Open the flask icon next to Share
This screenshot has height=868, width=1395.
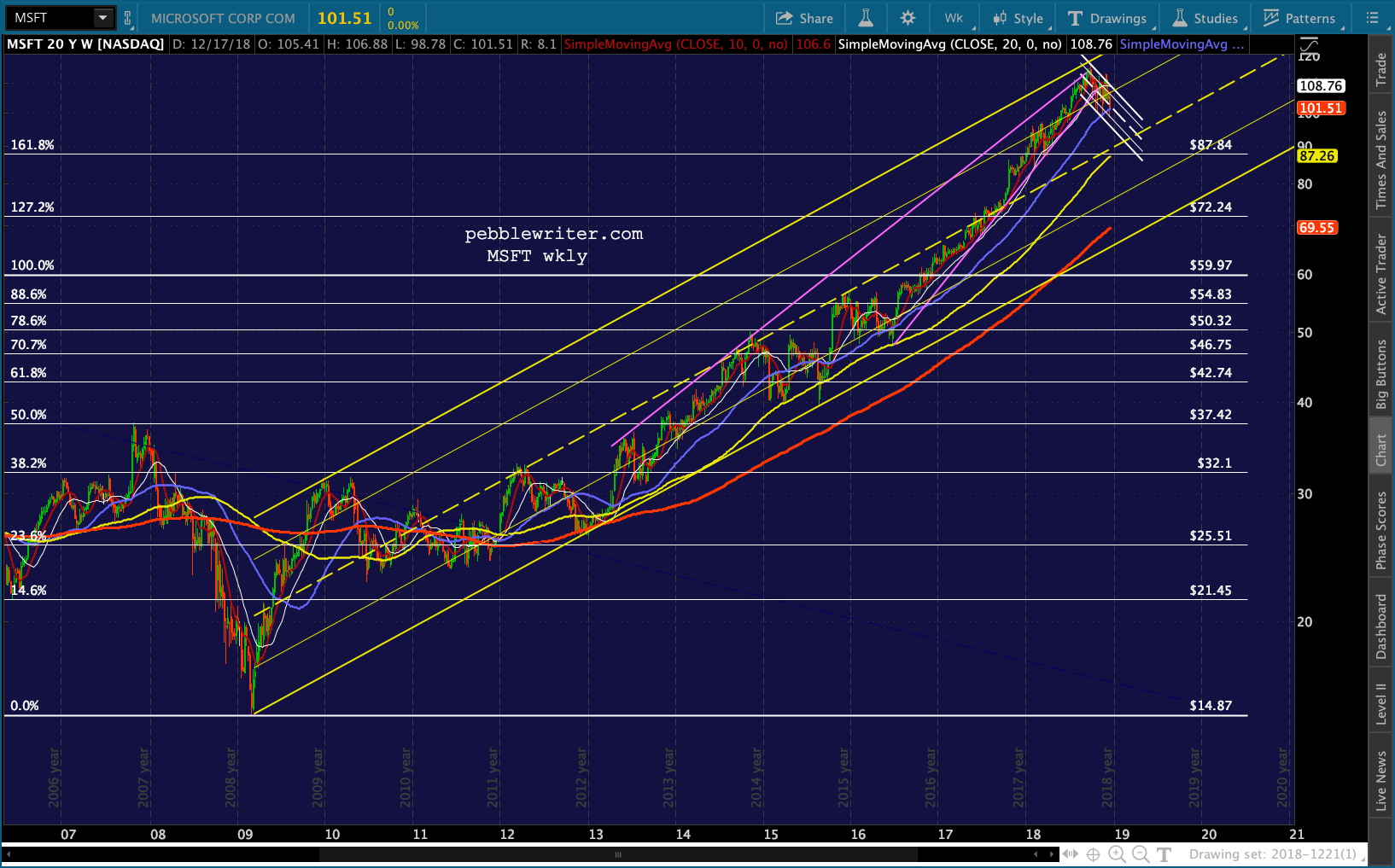[x=865, y=18]
